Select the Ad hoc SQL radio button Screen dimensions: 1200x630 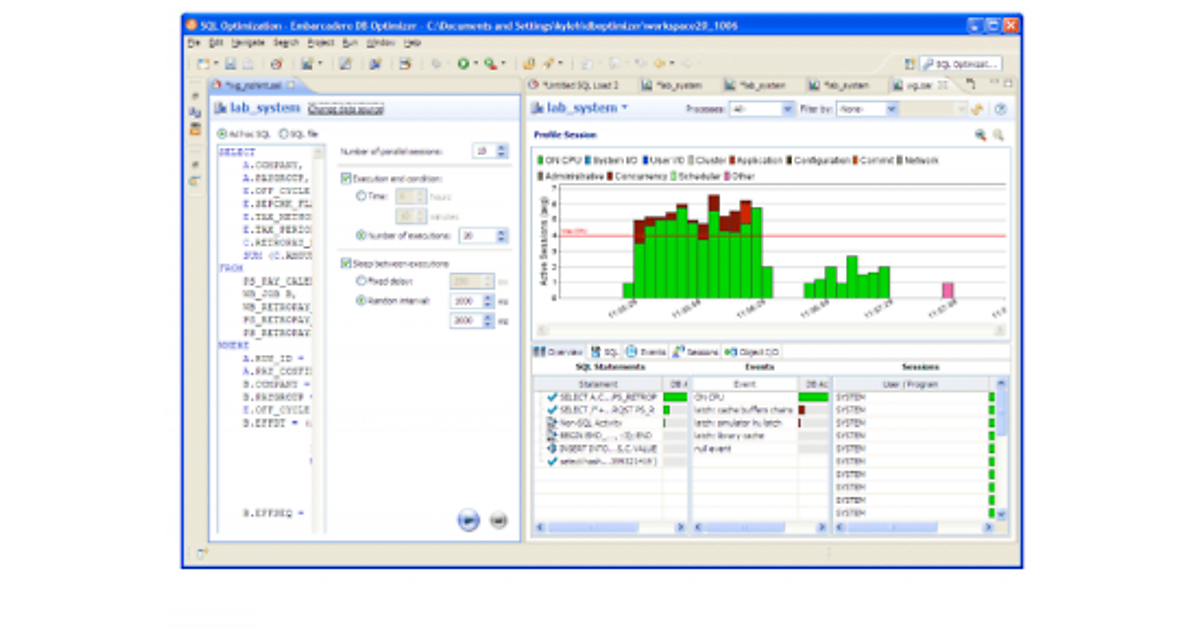click(x=222, y=133)
